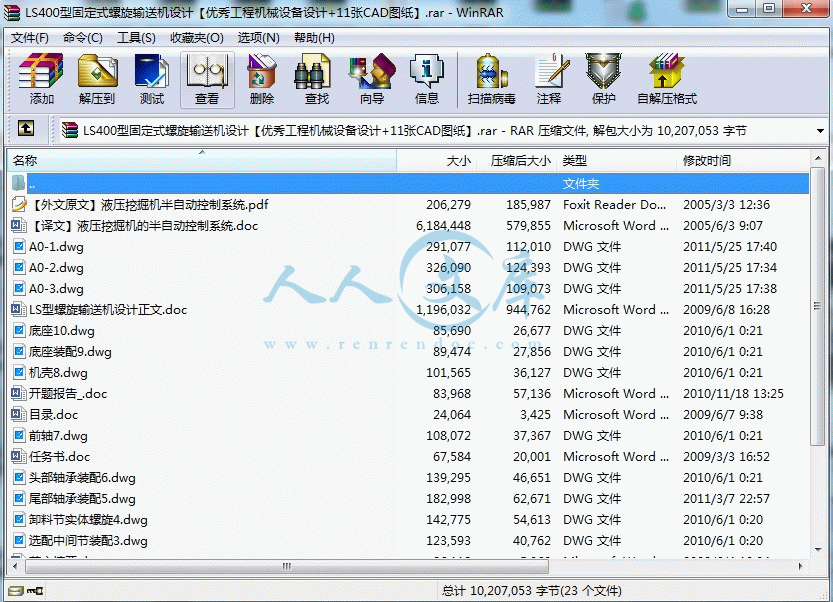This screenshot has width=833, height=602.
Task: Select file 开题报告_.doc
Action: pyautogui.click(x=68, y=393)
